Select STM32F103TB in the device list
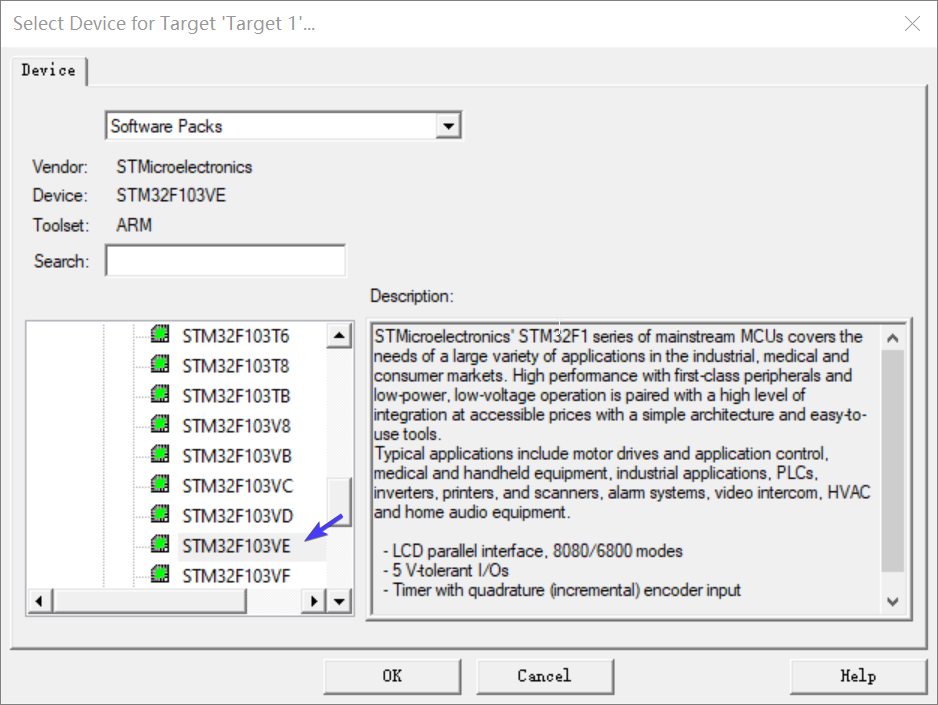 coord(236,396)
